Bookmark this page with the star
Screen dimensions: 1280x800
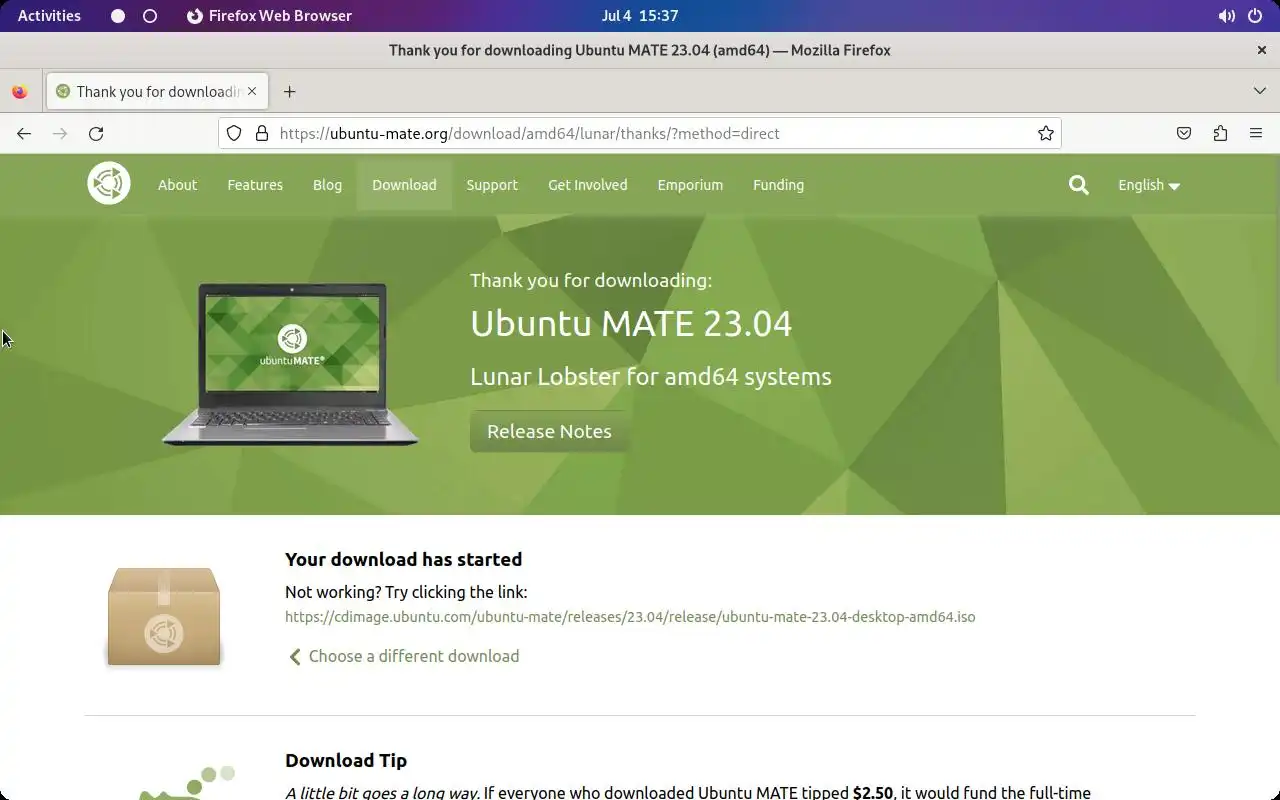(1046, 133)
